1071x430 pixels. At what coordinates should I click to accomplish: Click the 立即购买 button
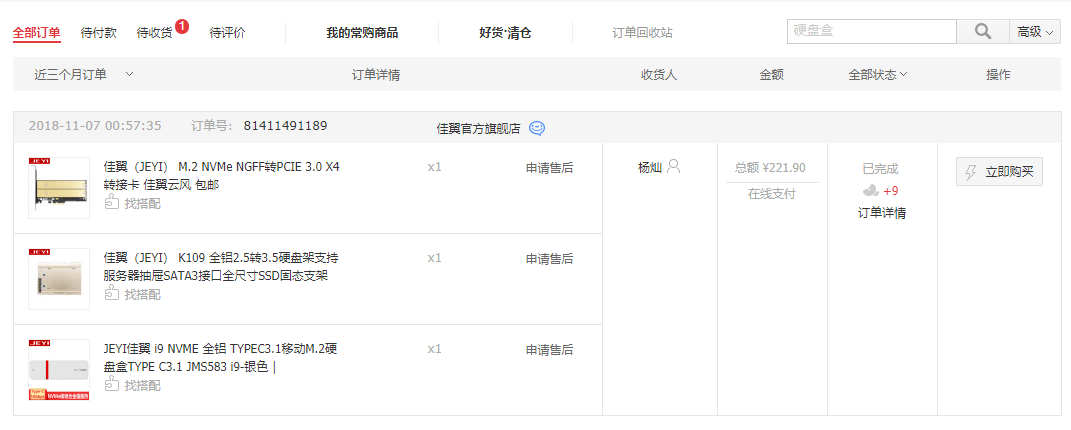click(x=999, y=173)
